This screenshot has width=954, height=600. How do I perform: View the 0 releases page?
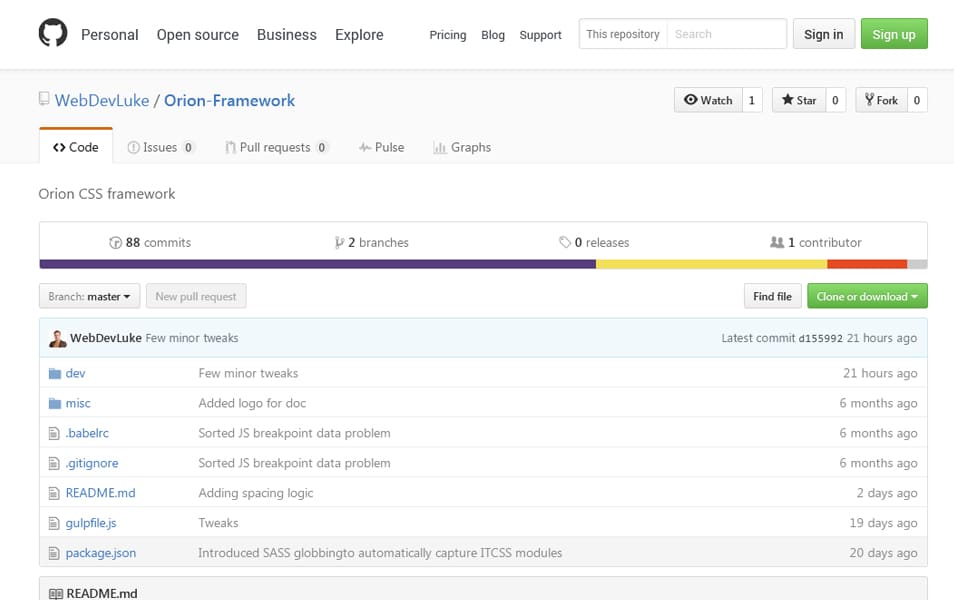coord(594,243)
